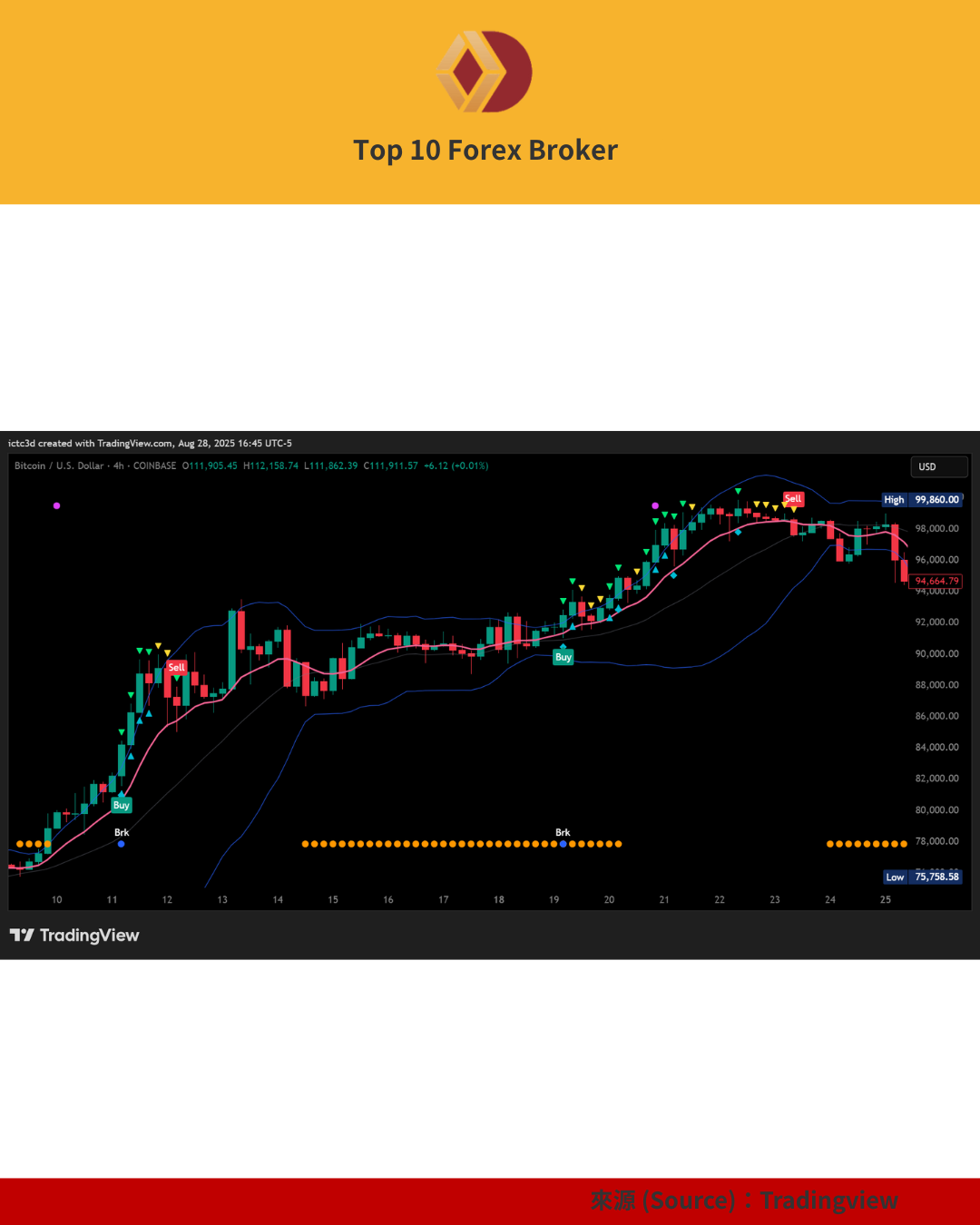Click the High 99,860.00 price label
The width and height of the screenshot is (980, 1225).
[922, 500]
